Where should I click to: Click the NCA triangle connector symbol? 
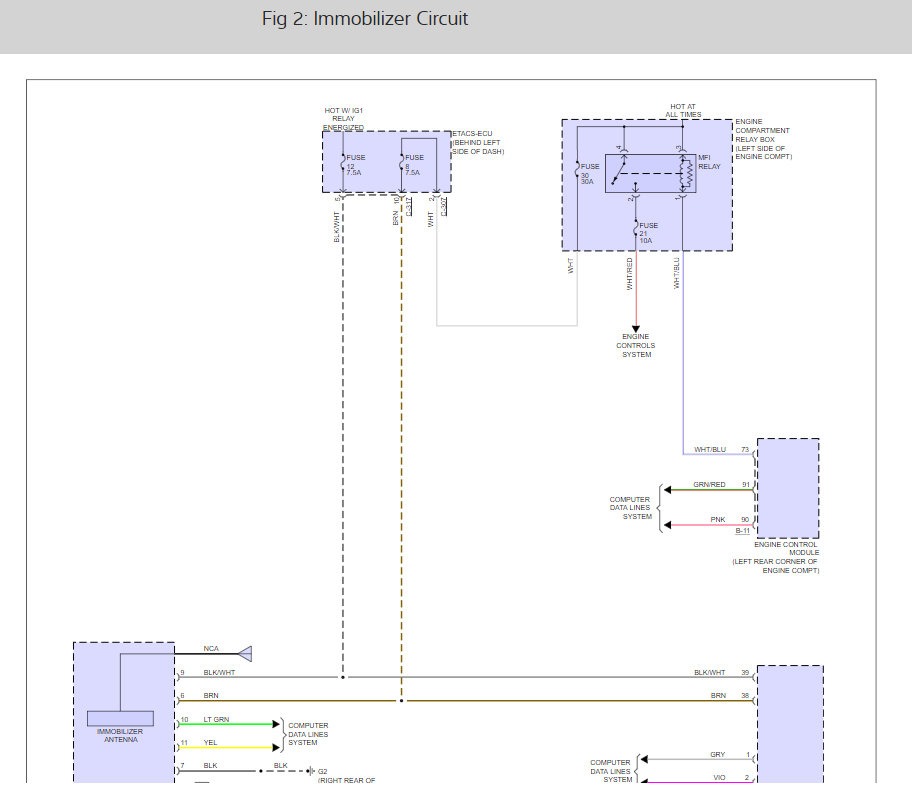pyautogui.click(x=245, y=654)
